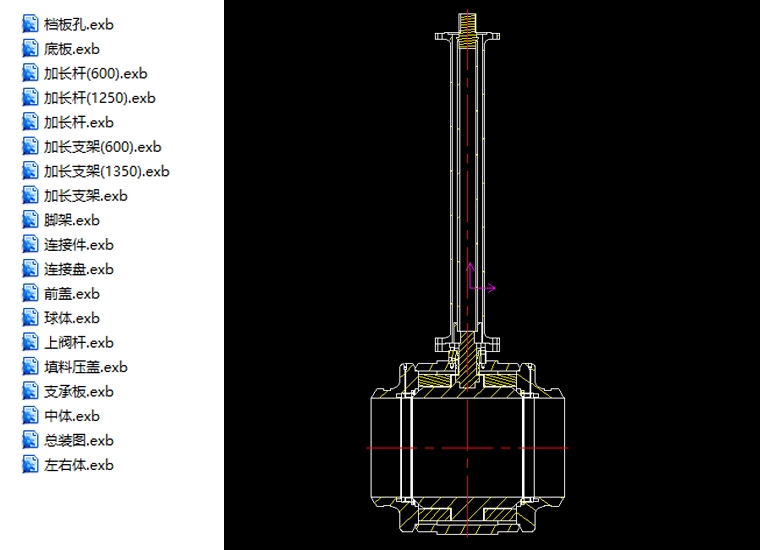
Task: Click the icon beside 左右体.exb
Action: coord(30,465)
